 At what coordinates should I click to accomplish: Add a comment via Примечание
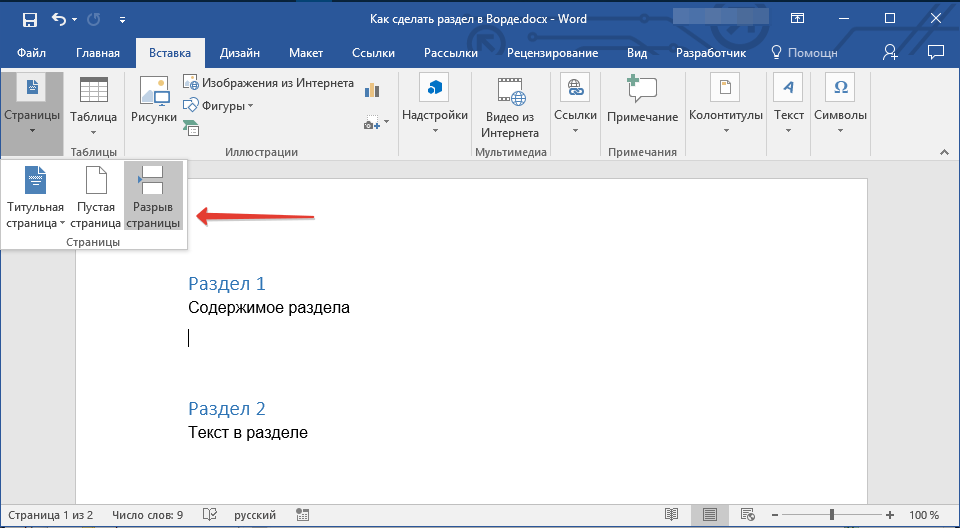(642, 101)
